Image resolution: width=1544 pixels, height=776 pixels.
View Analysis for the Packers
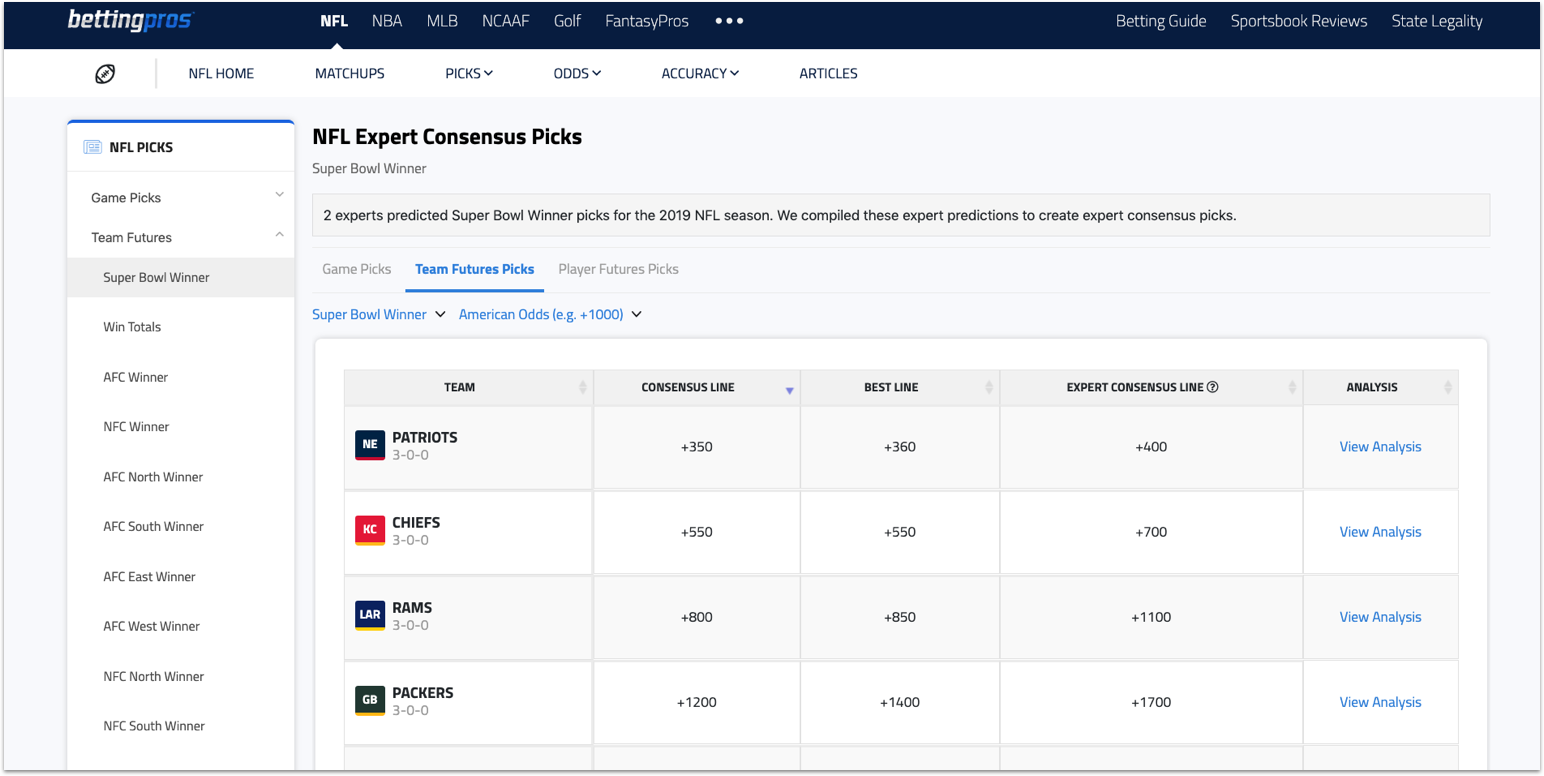(1380, 702)
